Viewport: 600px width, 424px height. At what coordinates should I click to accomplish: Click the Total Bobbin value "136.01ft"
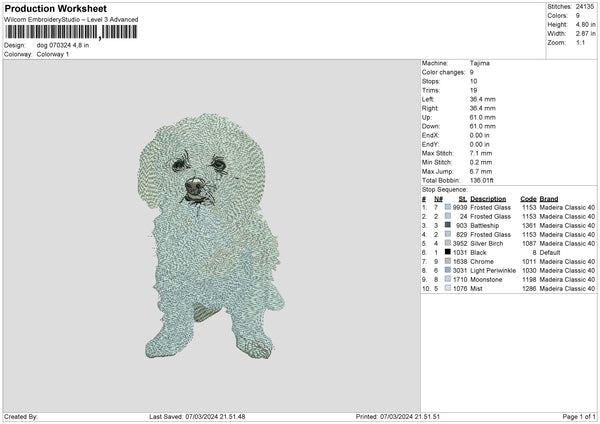pyautogui.click(x=482, y=180)
